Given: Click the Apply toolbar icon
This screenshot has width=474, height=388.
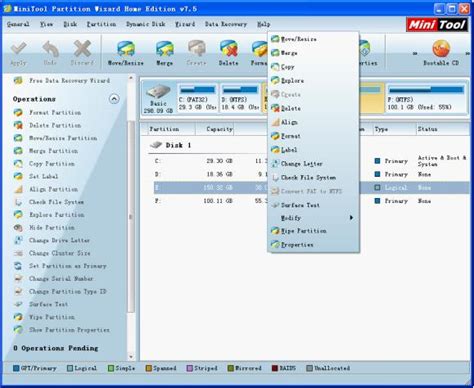Looking at the screenshot, I should [18, 53].
